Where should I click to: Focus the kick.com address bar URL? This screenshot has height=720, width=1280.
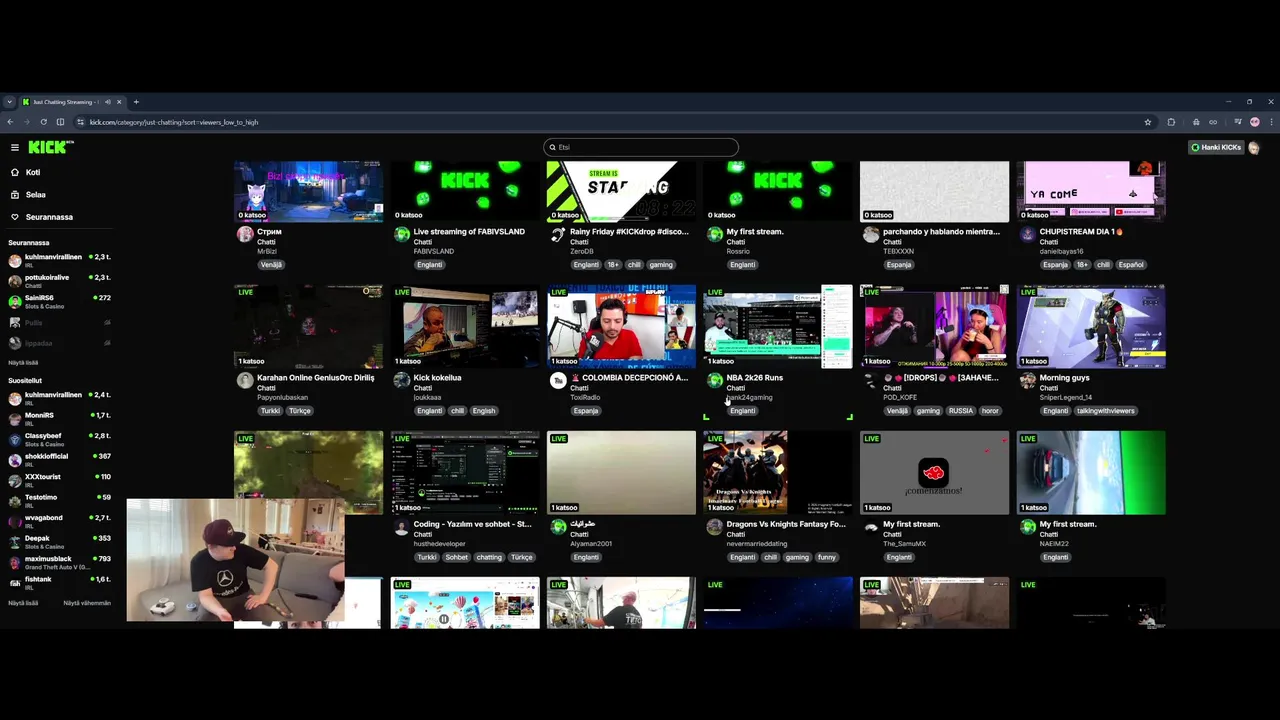[x=174, y=122]
